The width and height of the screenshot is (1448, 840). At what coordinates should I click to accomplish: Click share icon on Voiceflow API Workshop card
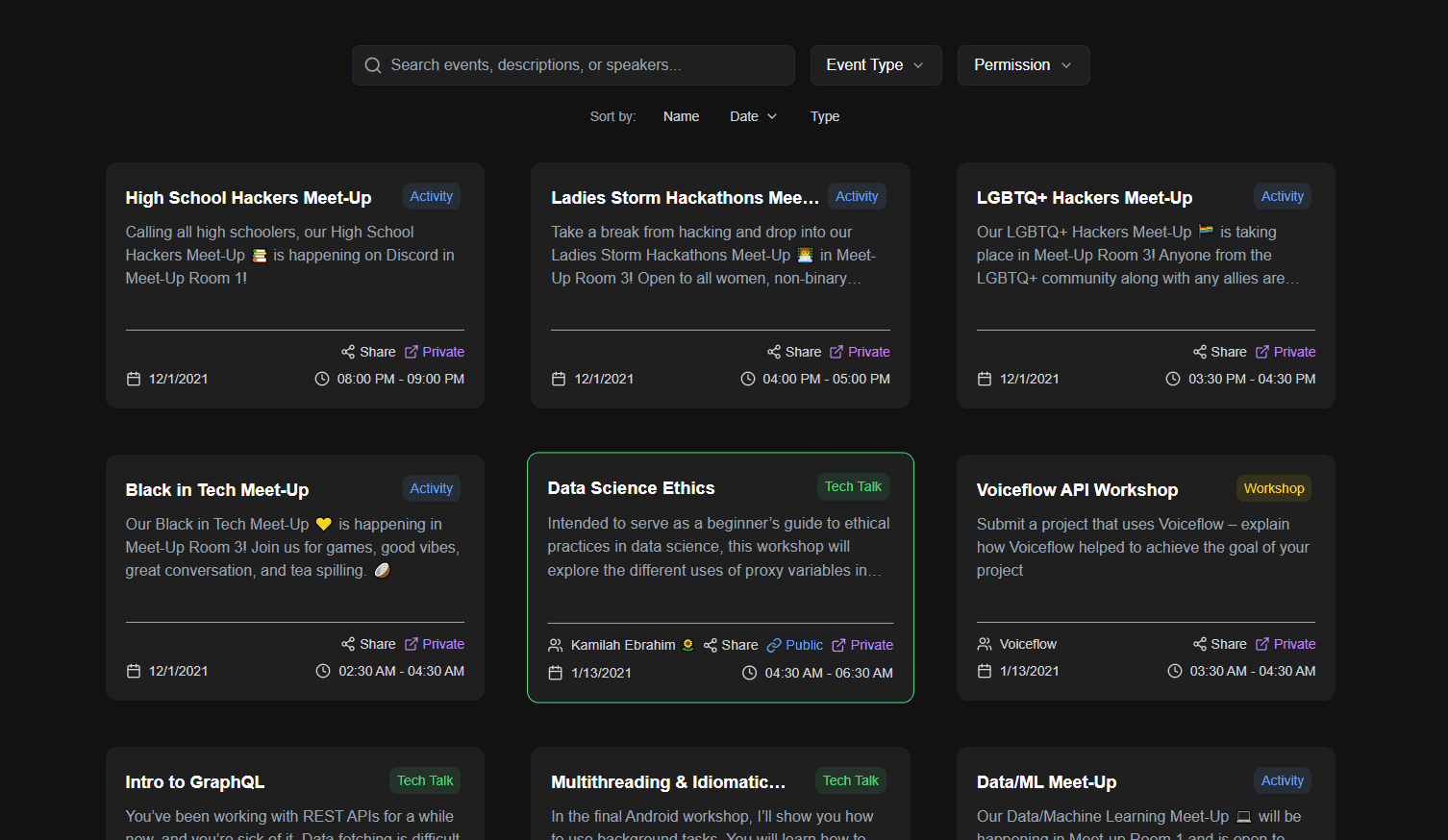[1200, 644]
